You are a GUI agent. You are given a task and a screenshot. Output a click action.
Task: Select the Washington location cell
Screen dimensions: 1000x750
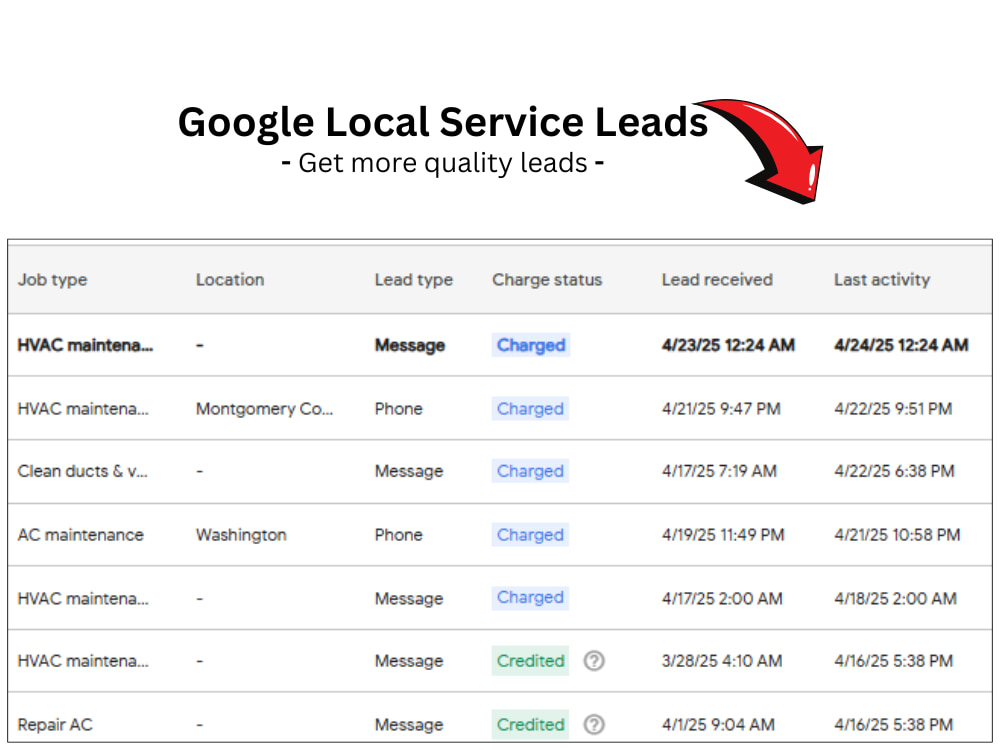point(241,535)
